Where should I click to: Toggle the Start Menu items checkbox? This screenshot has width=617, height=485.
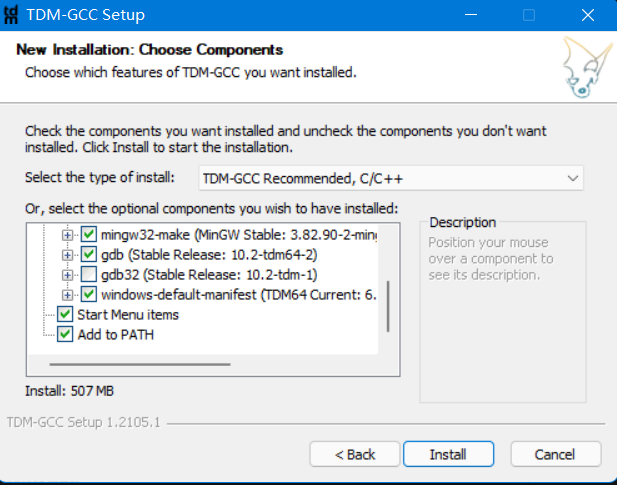click(x=66, y=315)
